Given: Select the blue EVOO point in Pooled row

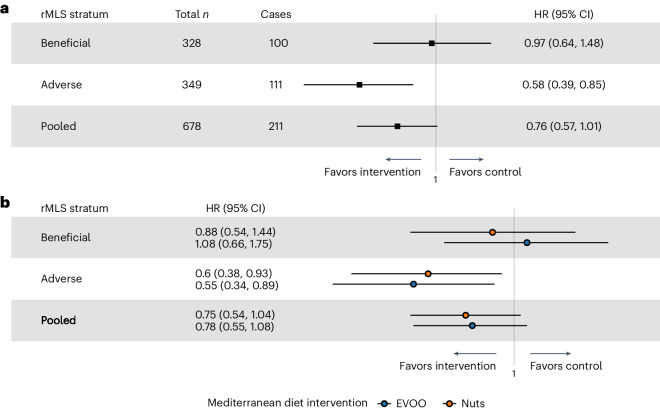Looking at the screenshot, I should 472,325.
